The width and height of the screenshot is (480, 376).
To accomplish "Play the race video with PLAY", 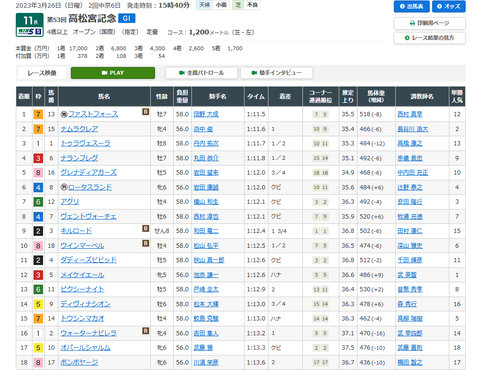I will (113, 73).
